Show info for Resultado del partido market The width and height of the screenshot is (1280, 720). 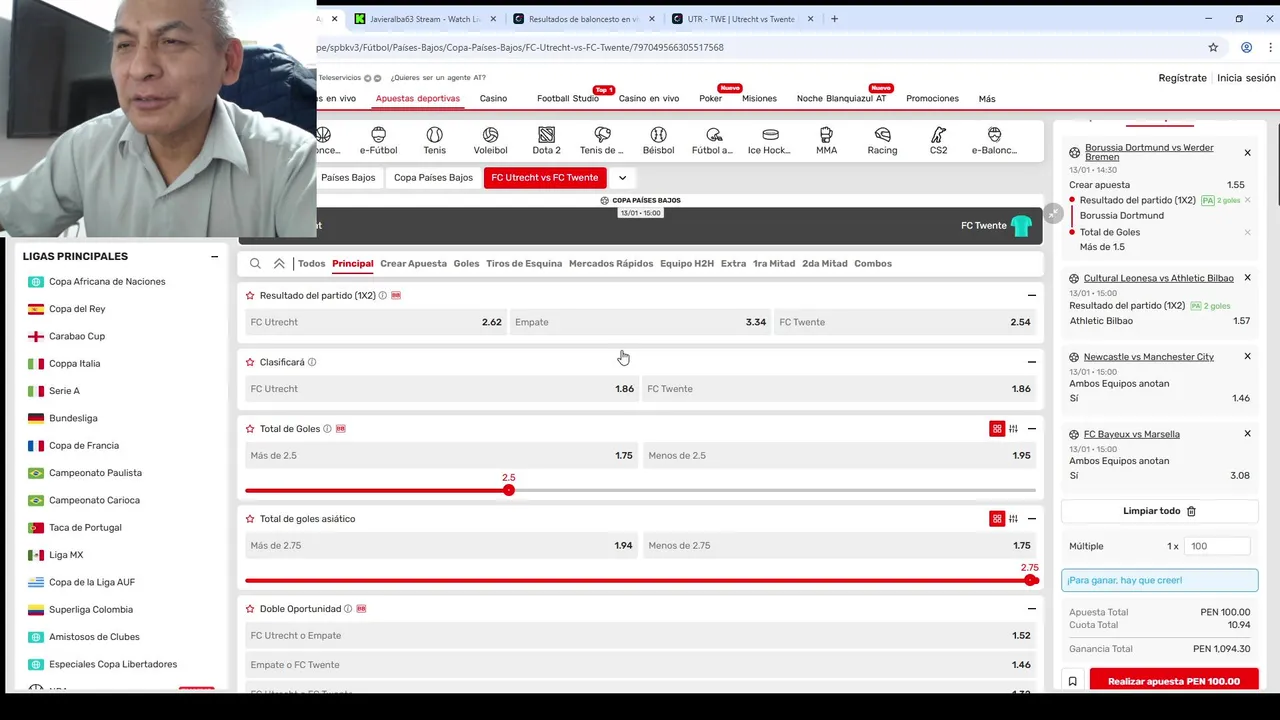[x=383, y=296]
